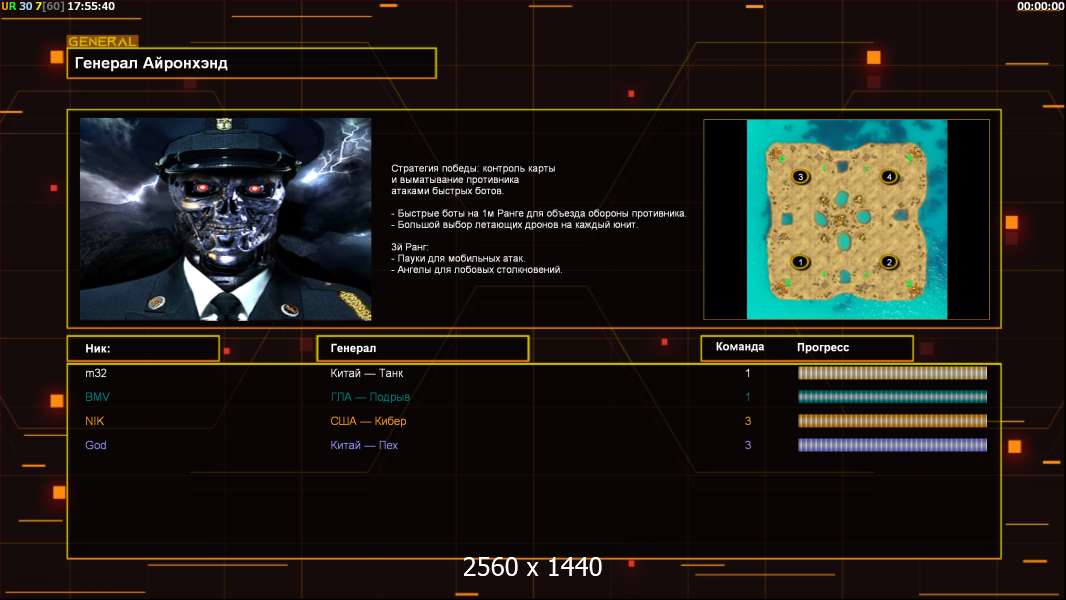Viewport: 1066px width, 600px height.
Task: Click the Быстрые боты на 1м Ранге line
Action: coord(538,213)
